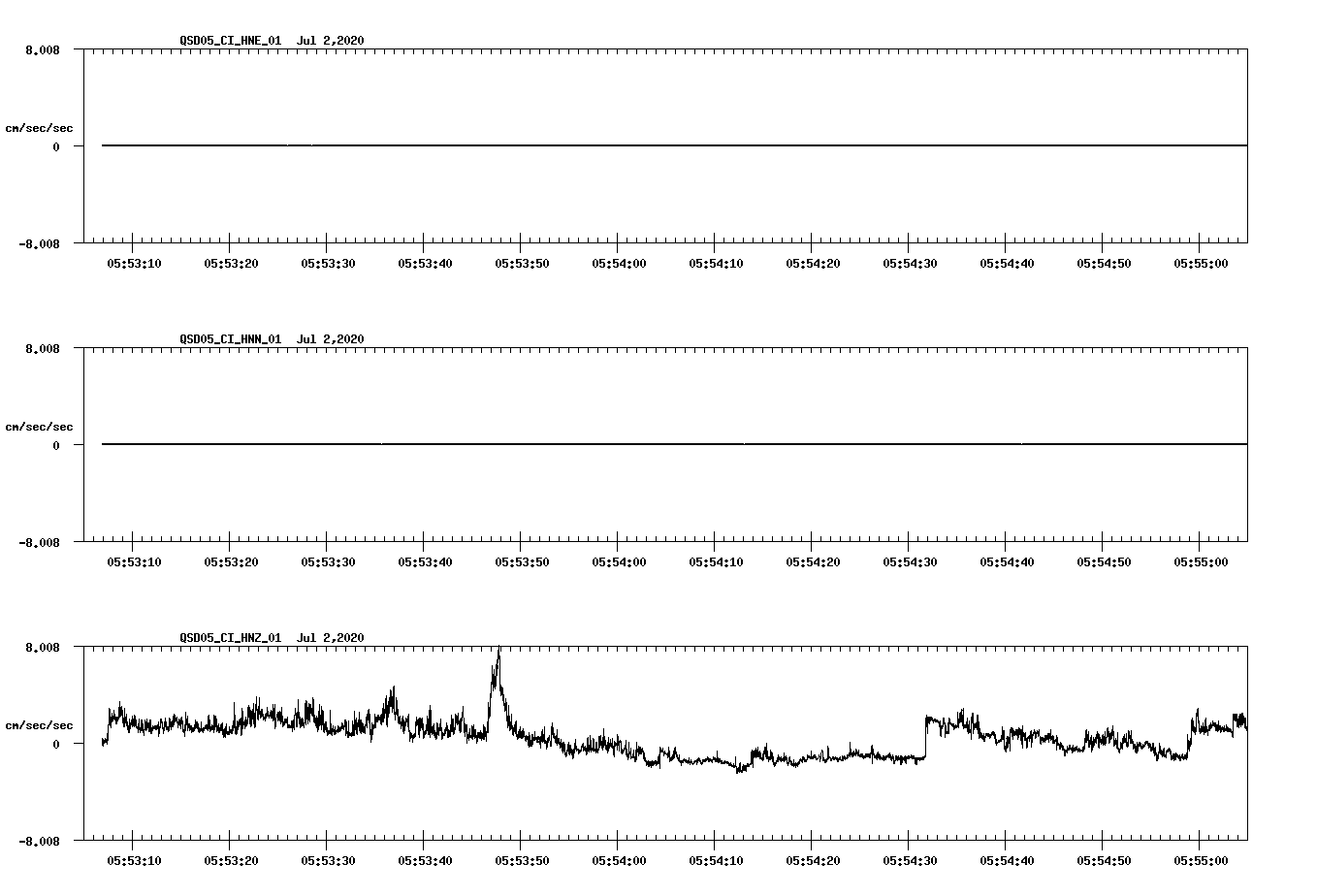Click the -8.008 label on HNE chart
1317x896 pixels.
[39, 244]
